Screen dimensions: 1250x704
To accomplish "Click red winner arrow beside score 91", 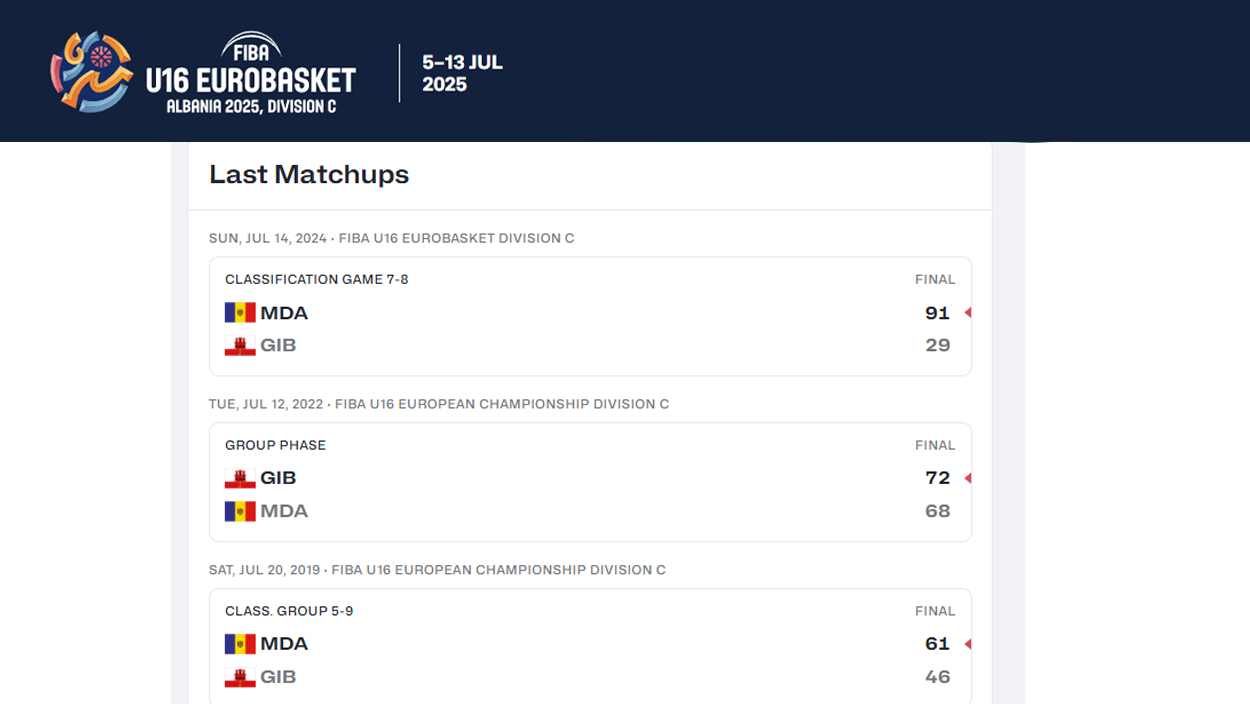I will tap(967, 313).
